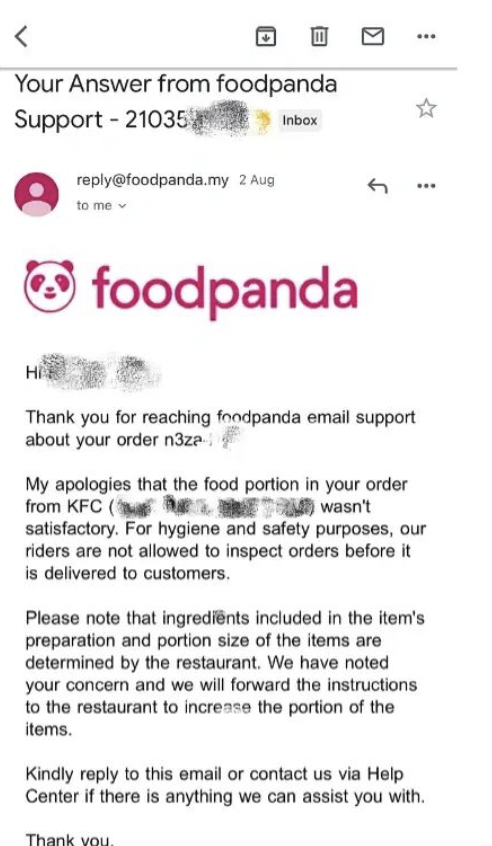Archive this email
The width and height of the screenshot is (492, 846).
pyautogui.click(x=265, y=37)
